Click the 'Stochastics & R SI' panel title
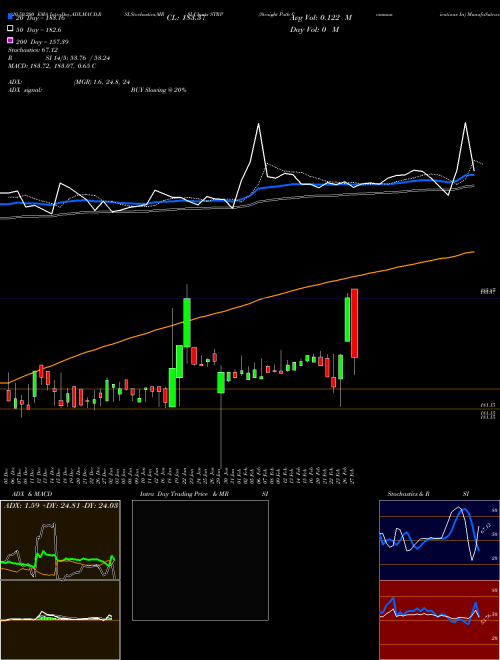The height and width of the screenshot is (660, 500). [x=428, y=494]
